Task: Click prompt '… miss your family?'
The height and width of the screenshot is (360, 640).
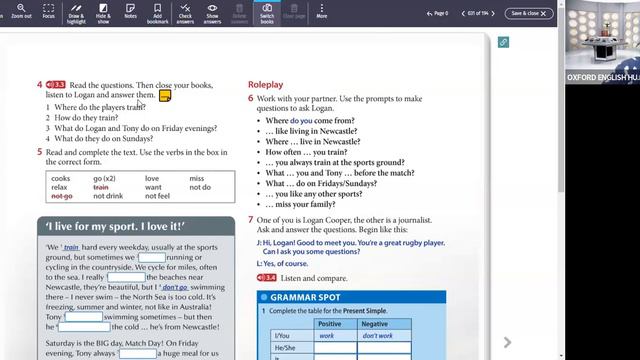Action: (300, 204)
